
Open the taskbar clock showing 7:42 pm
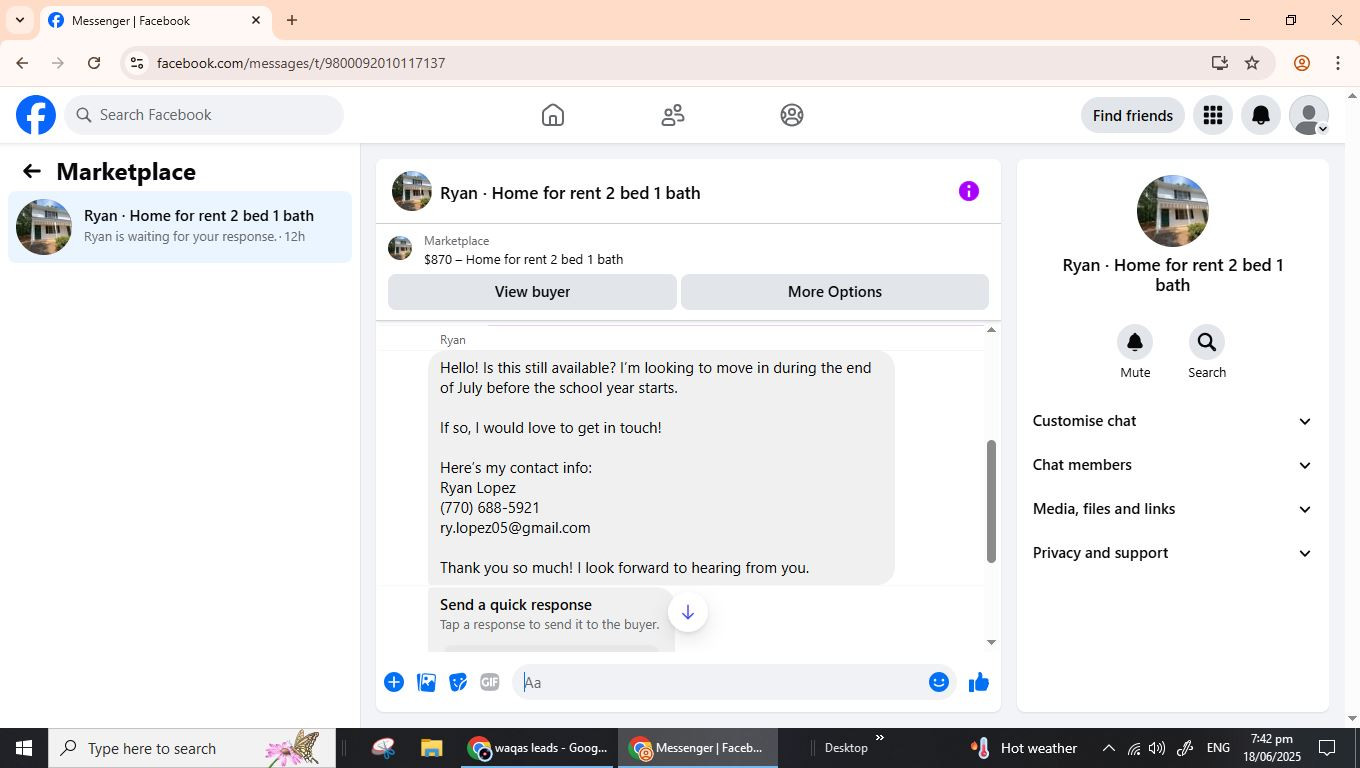[1270, 748]
